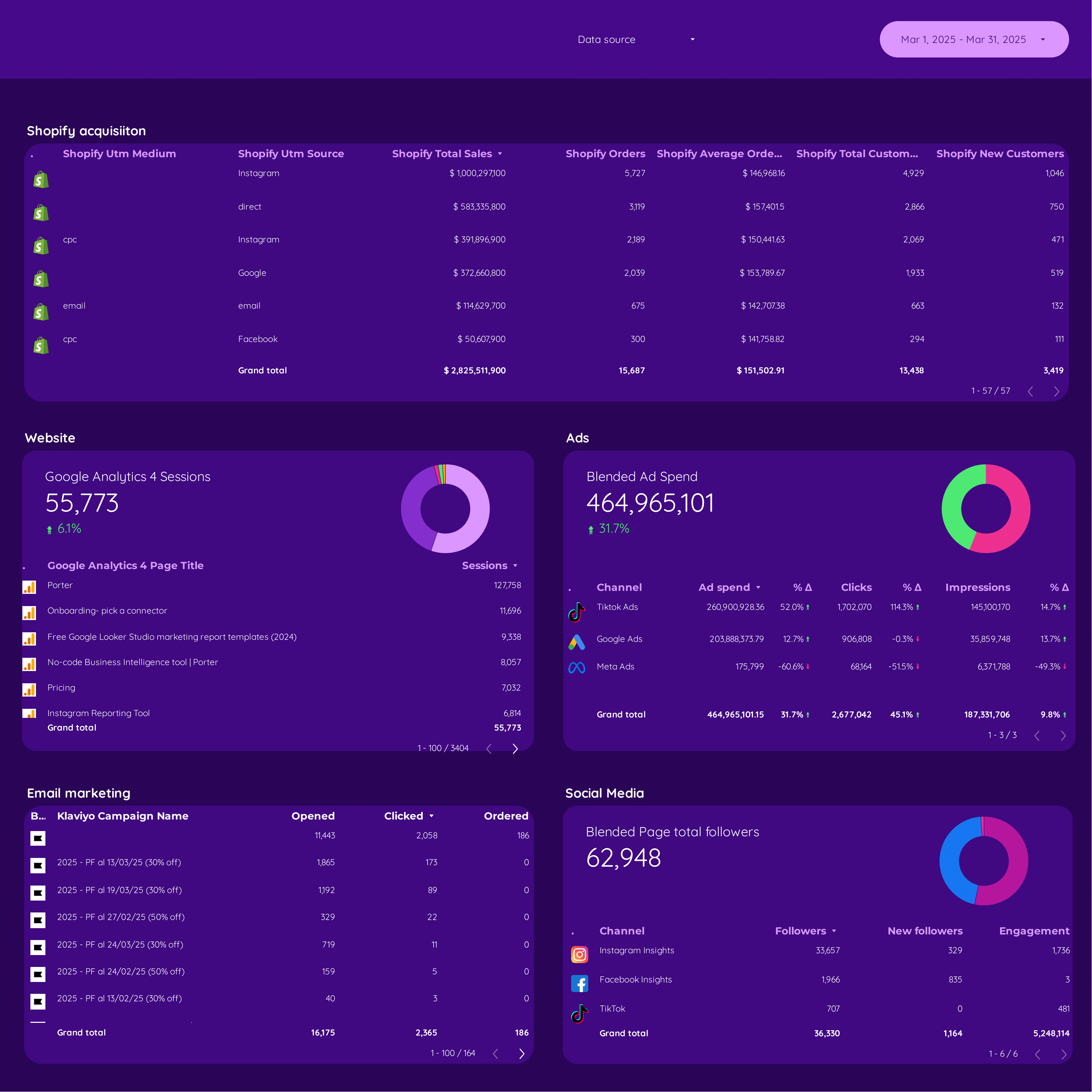The height and width of the screenshot is (1092, 1092).
Task: Click Shopify bag icon in Instagram row
Action: coord(41,180)
